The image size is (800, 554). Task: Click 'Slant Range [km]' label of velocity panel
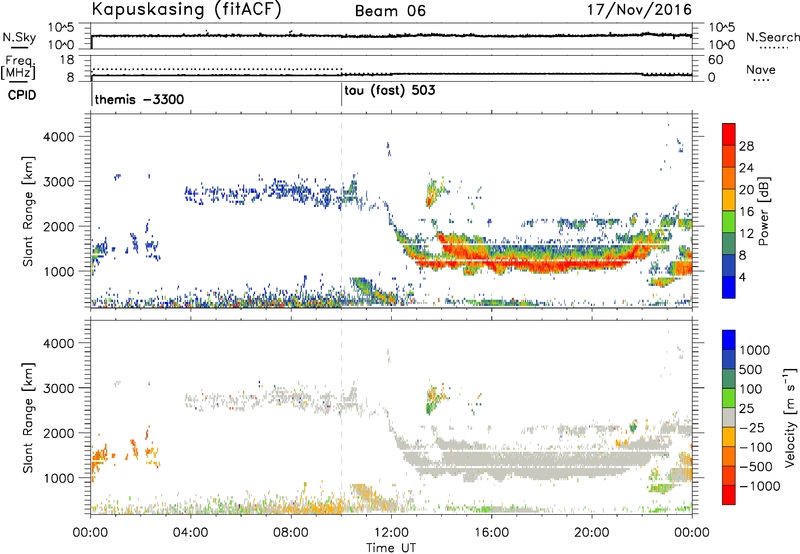28,418
